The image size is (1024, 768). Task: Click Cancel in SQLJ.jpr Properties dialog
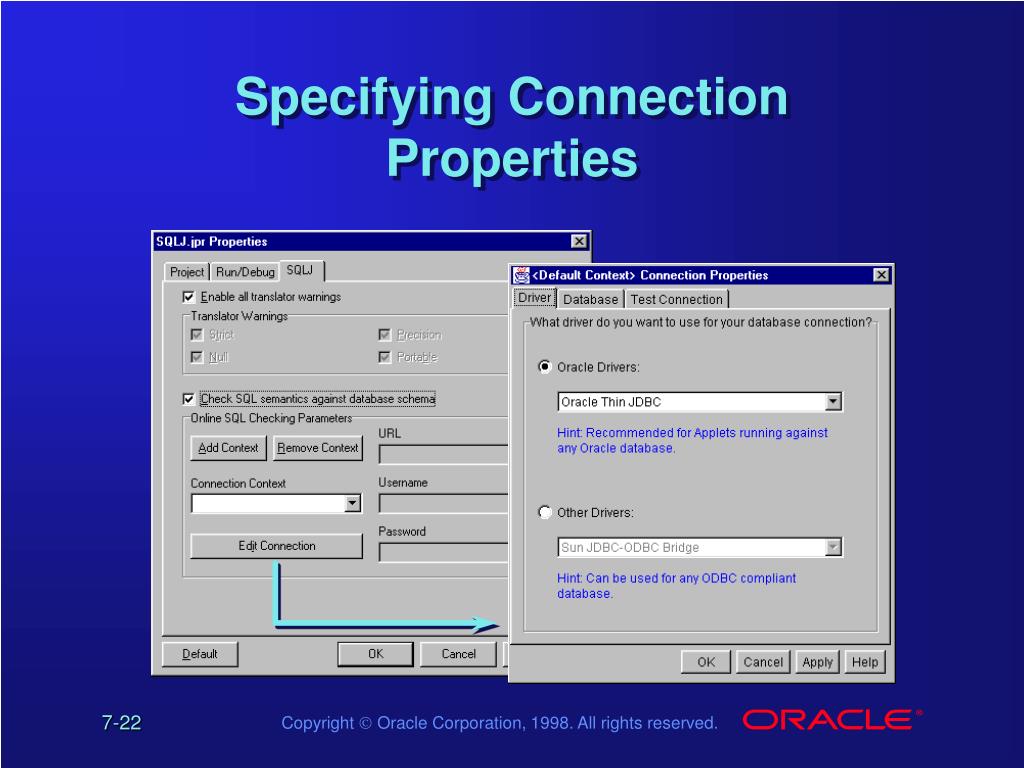pyautogui.click(x=458, y=654)
